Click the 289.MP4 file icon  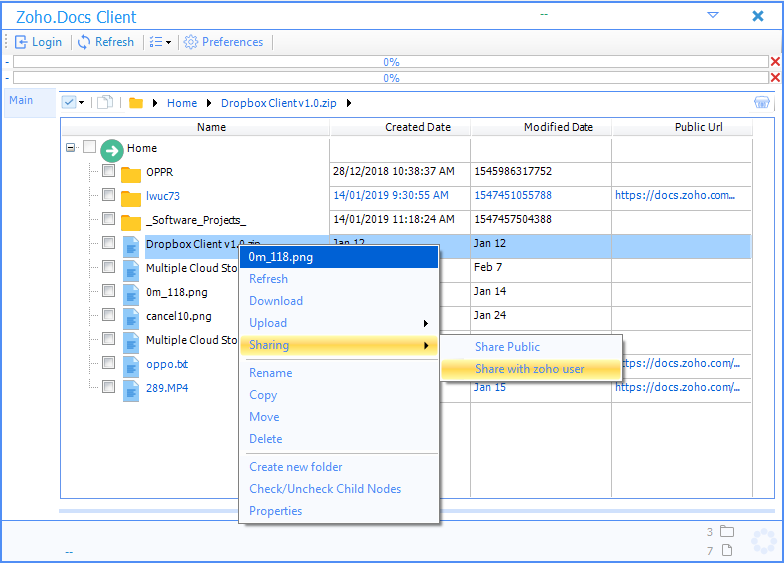pyautogui.click(x=131, y=390)
